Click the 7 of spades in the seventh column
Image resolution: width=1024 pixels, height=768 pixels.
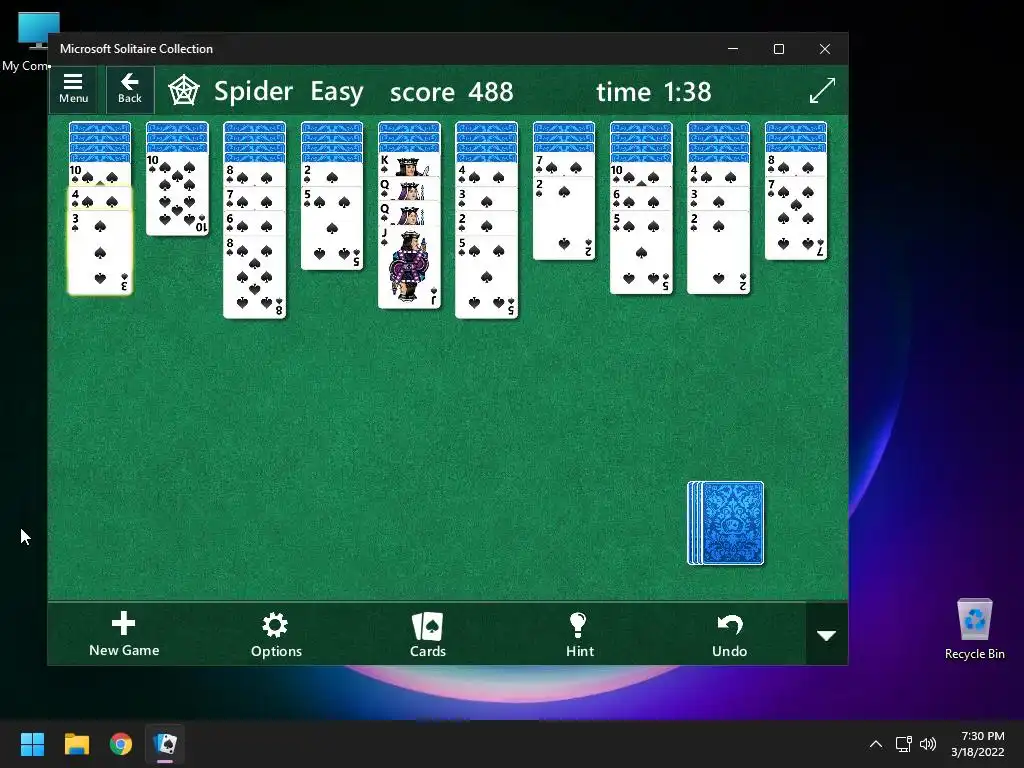pyautogui.click(x=564, y=165)
